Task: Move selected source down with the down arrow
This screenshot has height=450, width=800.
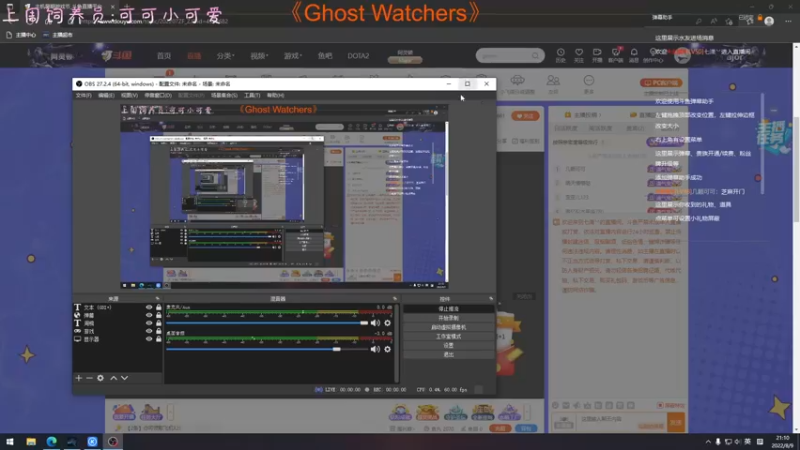Action: coord(124,378)
